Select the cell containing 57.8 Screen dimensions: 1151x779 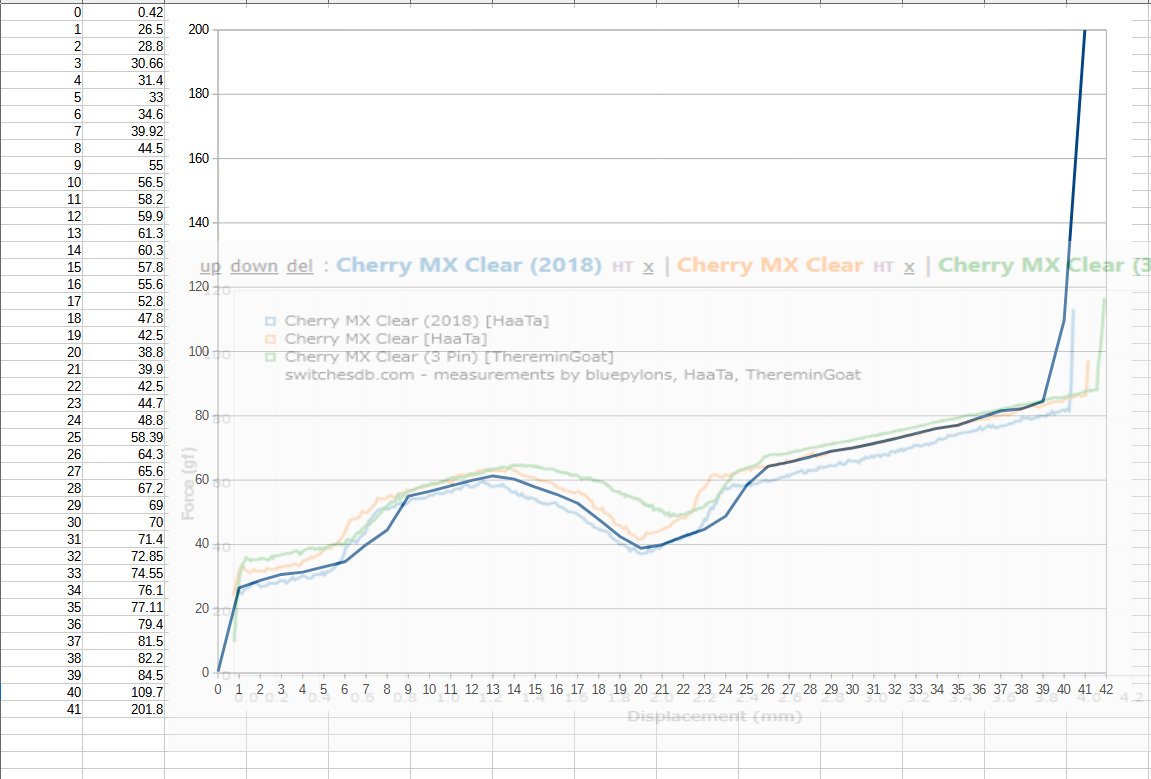tap(124, 267)
